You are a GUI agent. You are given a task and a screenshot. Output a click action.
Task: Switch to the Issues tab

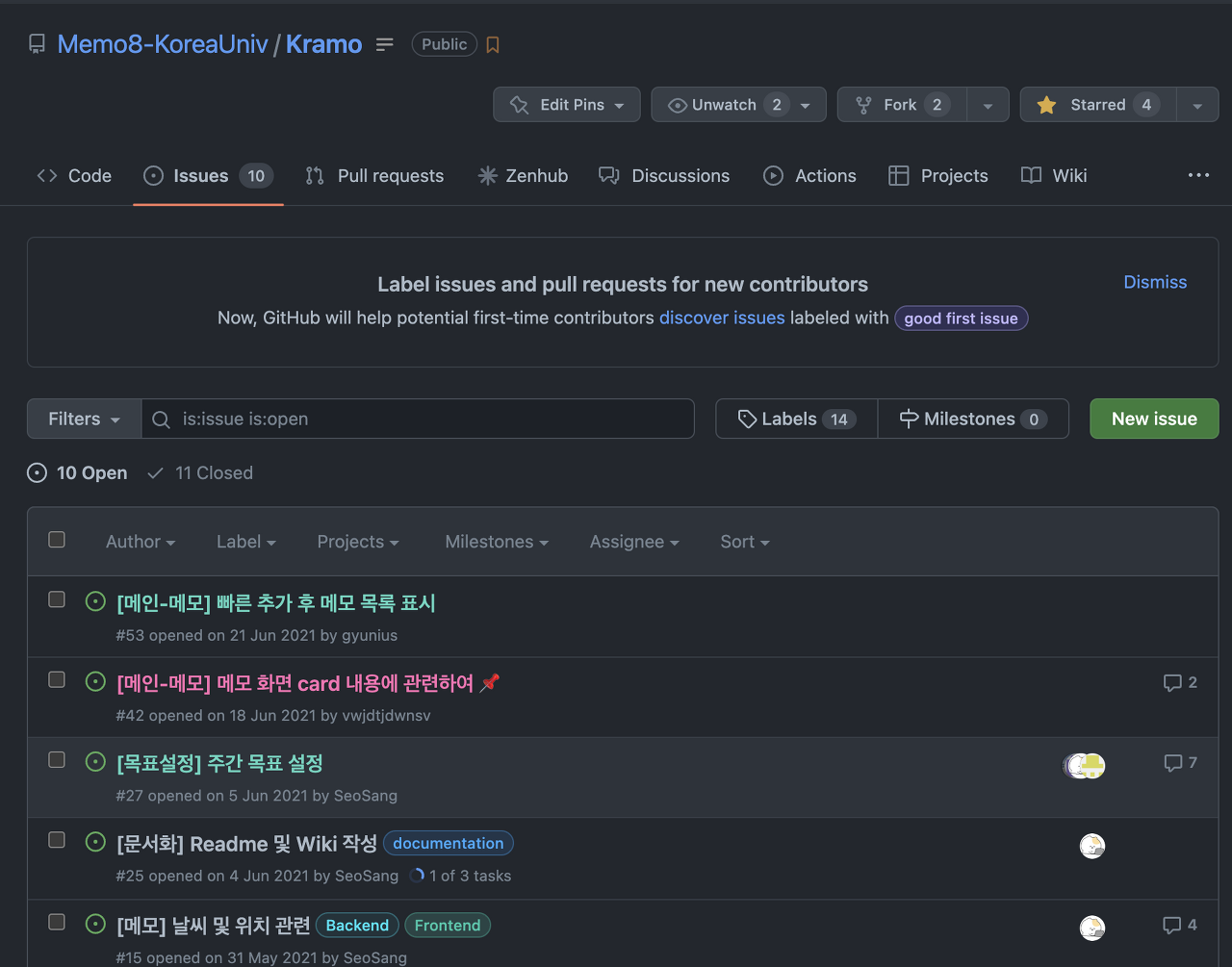(x=208, y=176)
